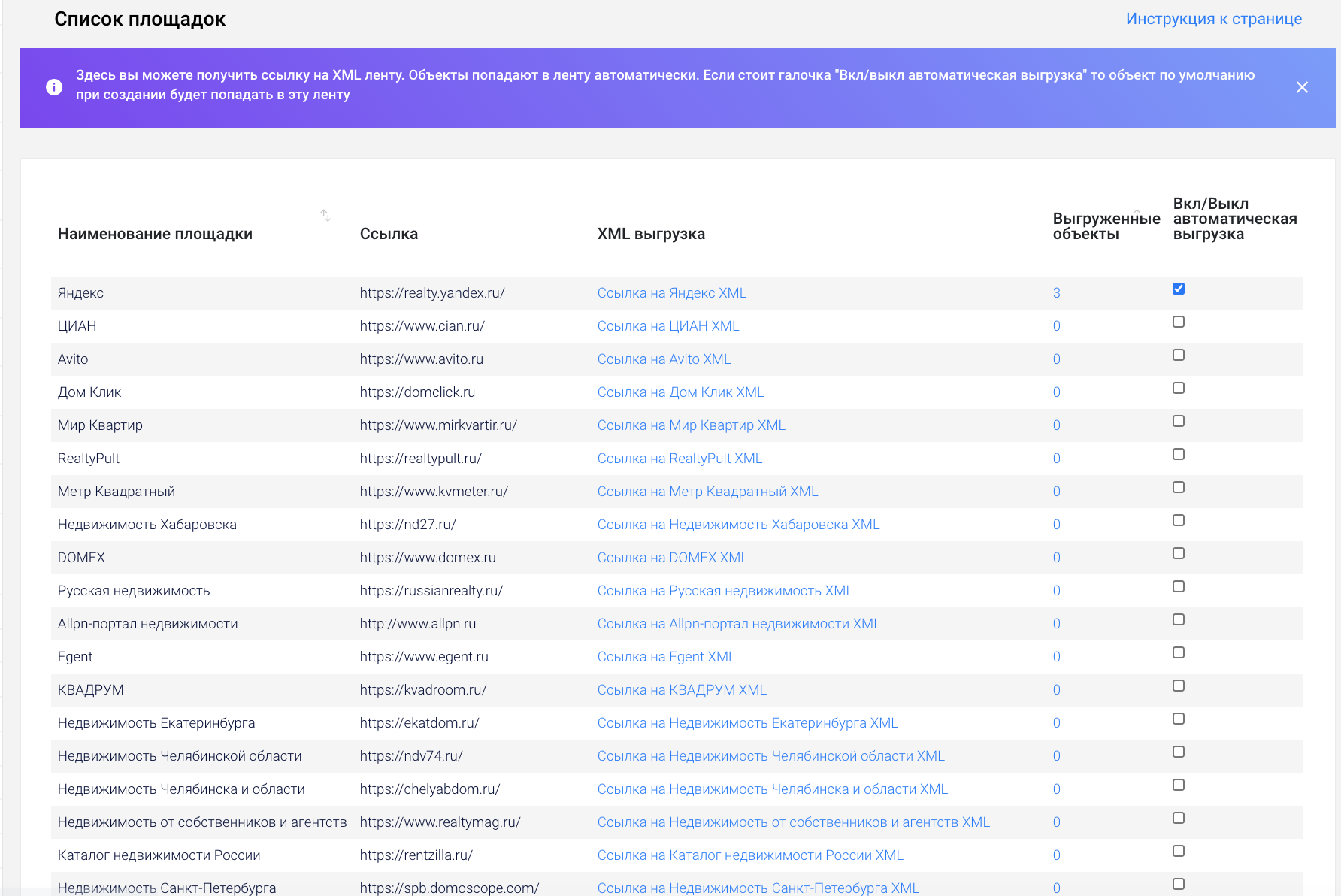Open Ссылка на Метр Квадратный XML
Image resolution: width=1341 pixels, height=896 pixels.
point(707,492)
